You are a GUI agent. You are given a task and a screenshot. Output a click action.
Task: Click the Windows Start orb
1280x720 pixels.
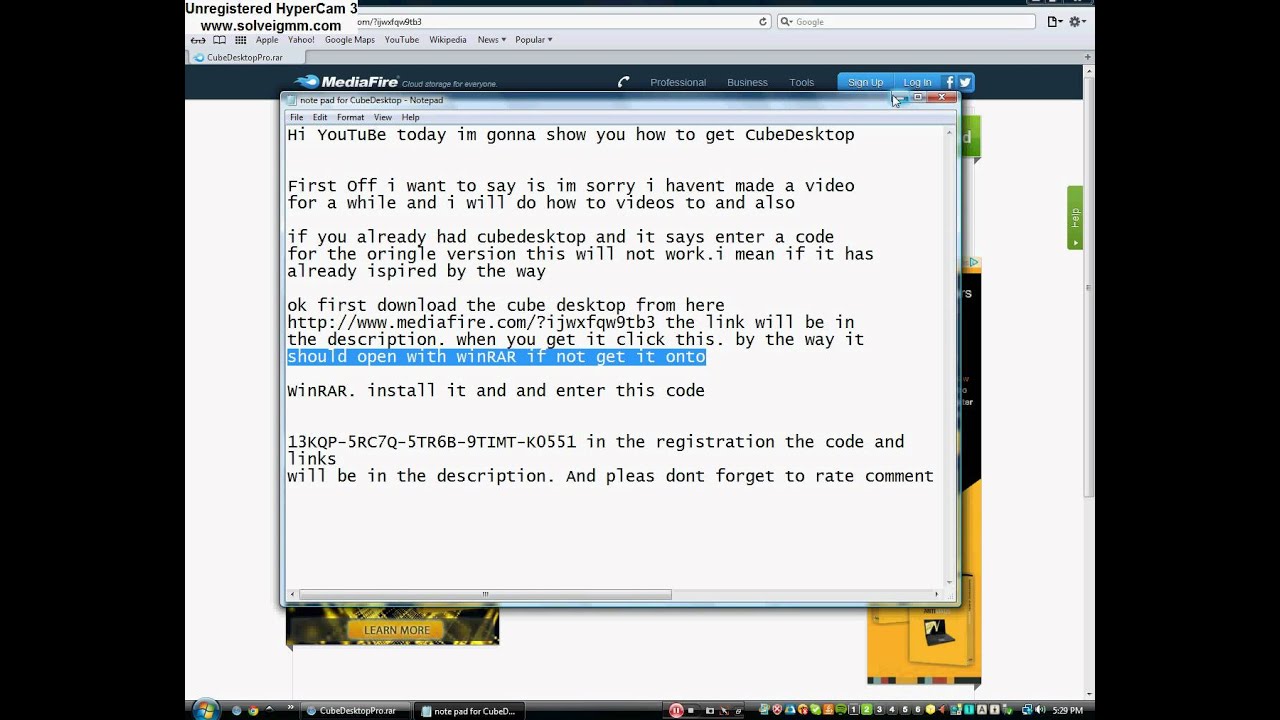[205, 710]
